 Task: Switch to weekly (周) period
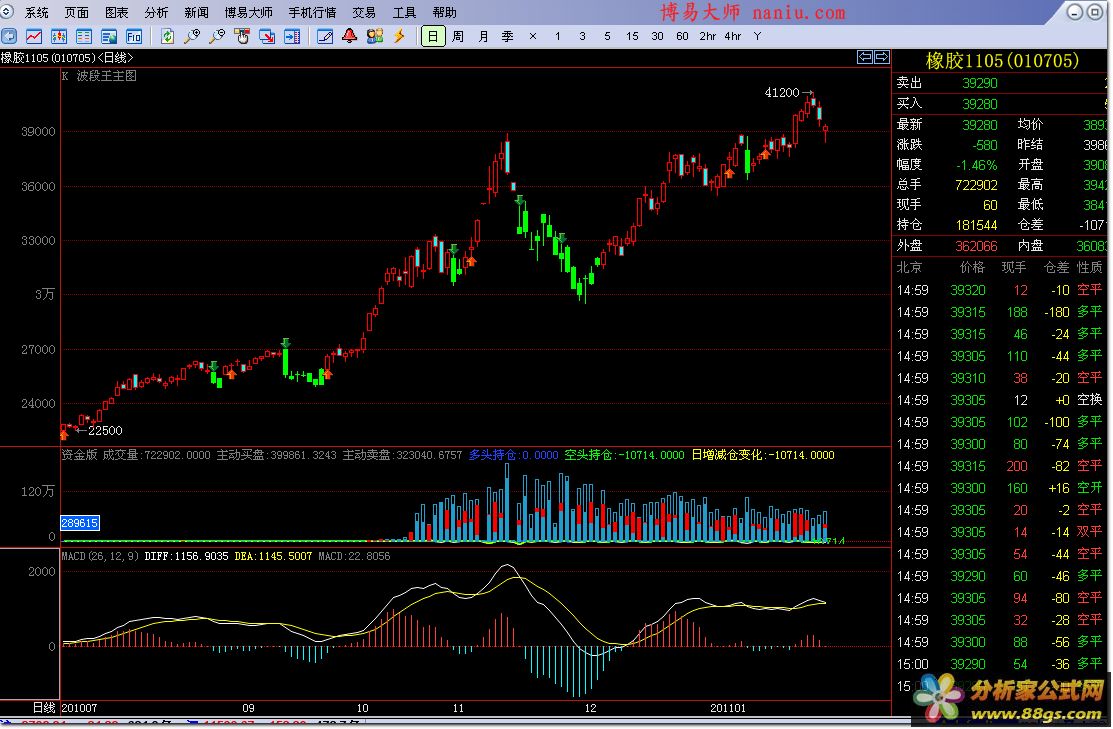[x=457, y=36]
